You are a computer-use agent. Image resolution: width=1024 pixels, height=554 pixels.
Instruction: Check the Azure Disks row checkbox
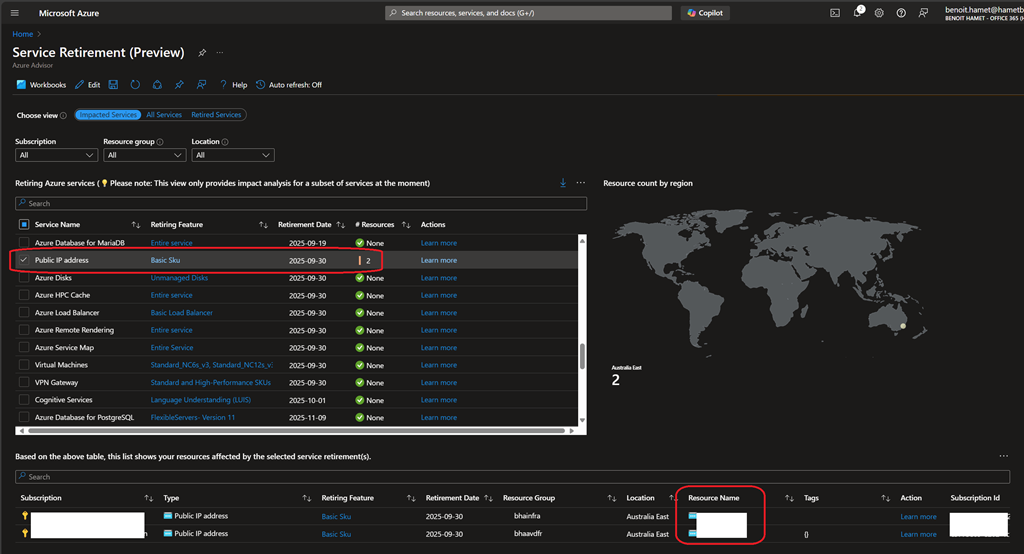click(24, 278)
